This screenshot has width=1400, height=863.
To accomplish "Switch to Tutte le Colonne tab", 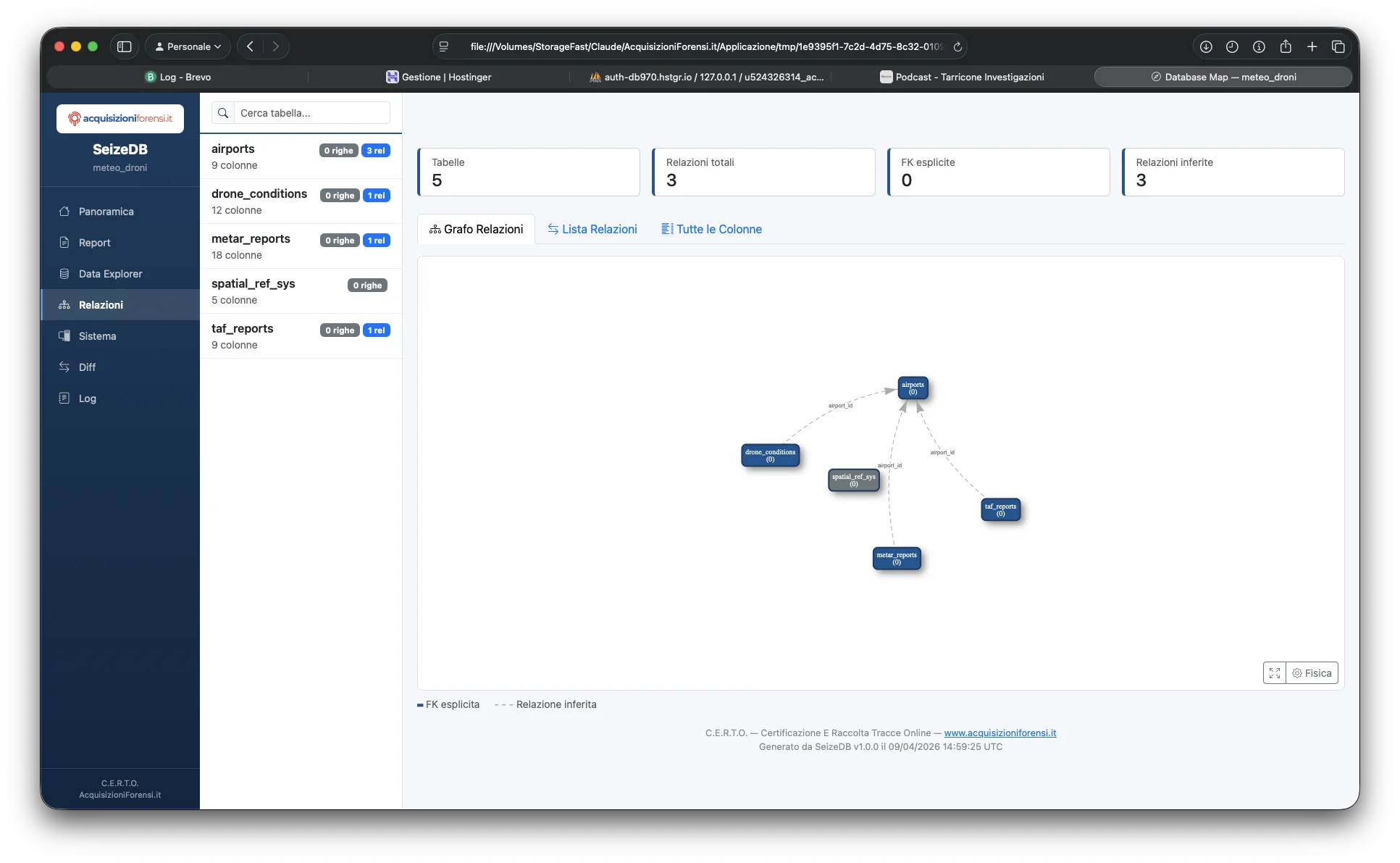I will click(x=711, y=229).
